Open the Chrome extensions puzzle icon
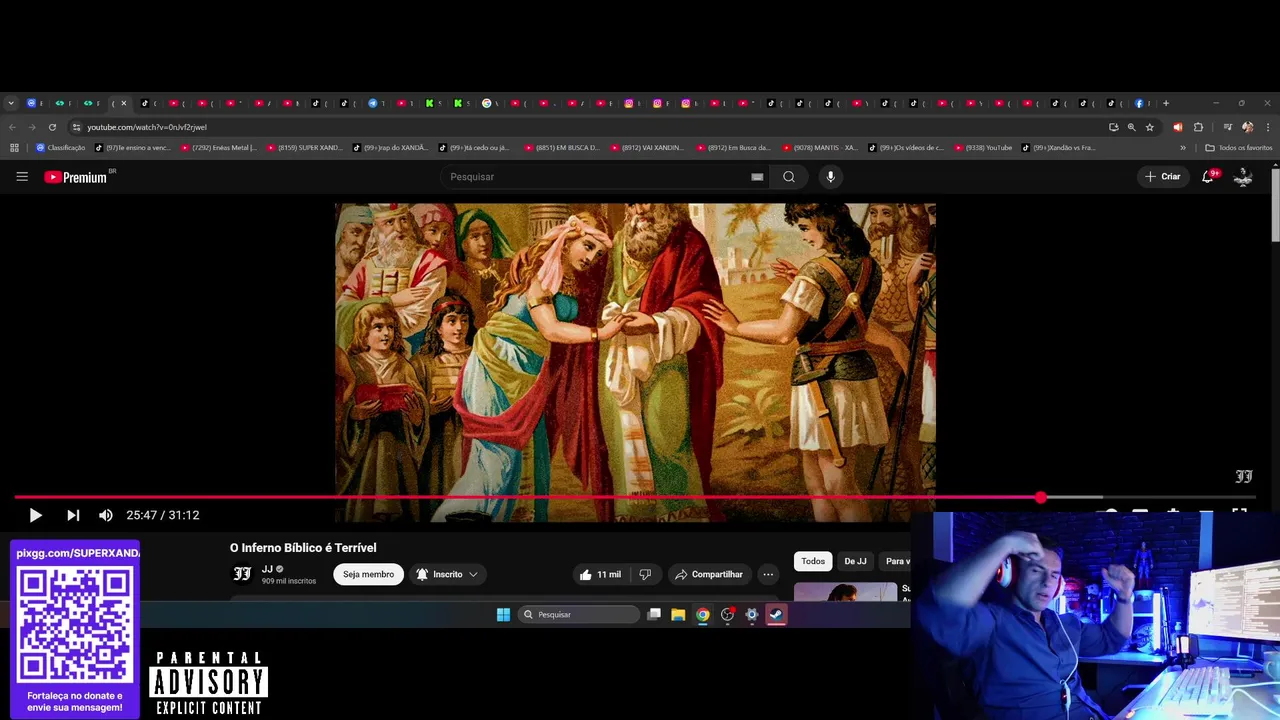Viewport: 1280px width, 720px height. click(1198, 127)
